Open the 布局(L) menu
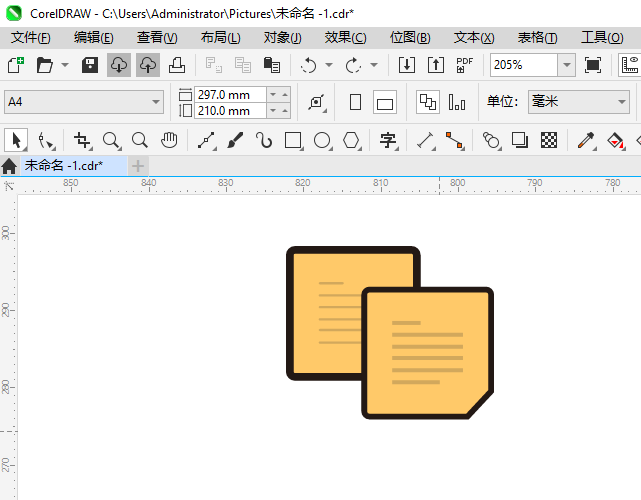 [220, 38]
